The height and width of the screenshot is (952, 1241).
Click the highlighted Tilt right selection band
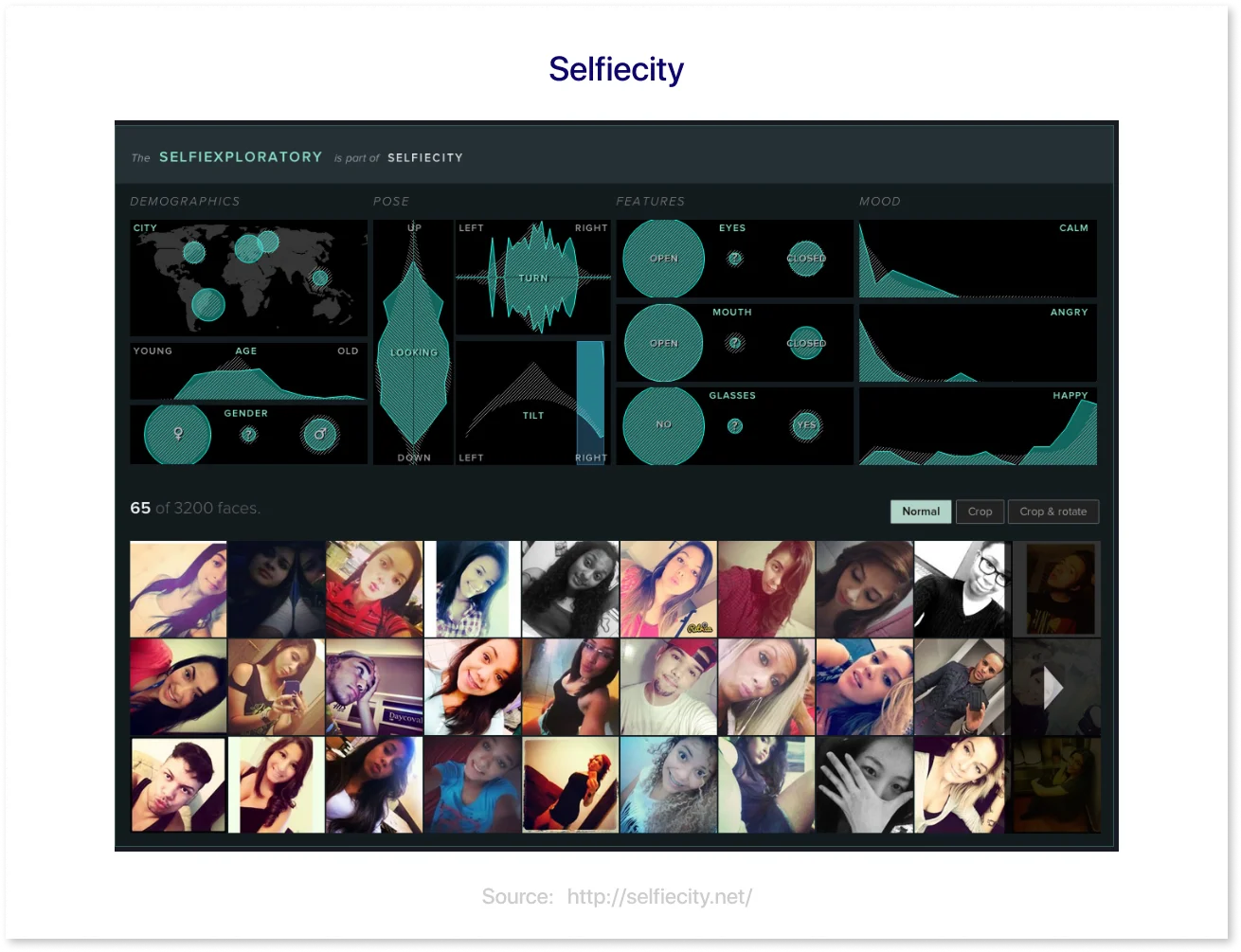(590, 403)
